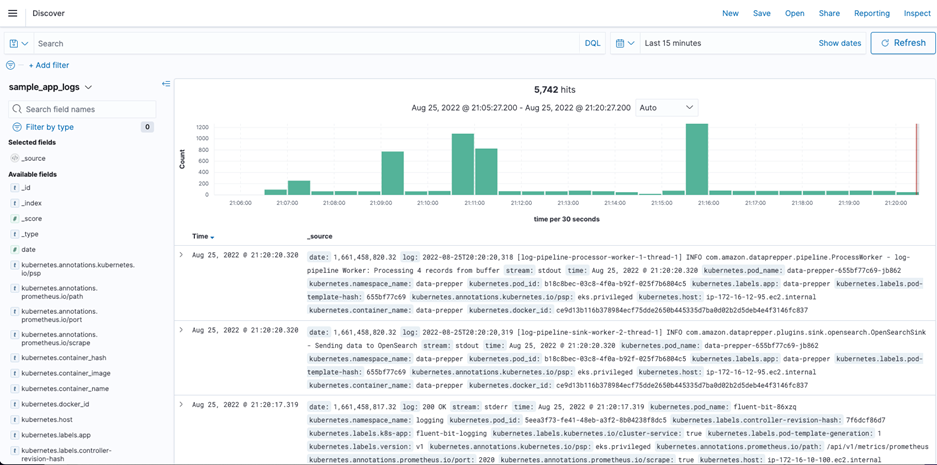The image size is (937, 465).
Task: Click the Share menu item
Action: (x=829, y=13)
